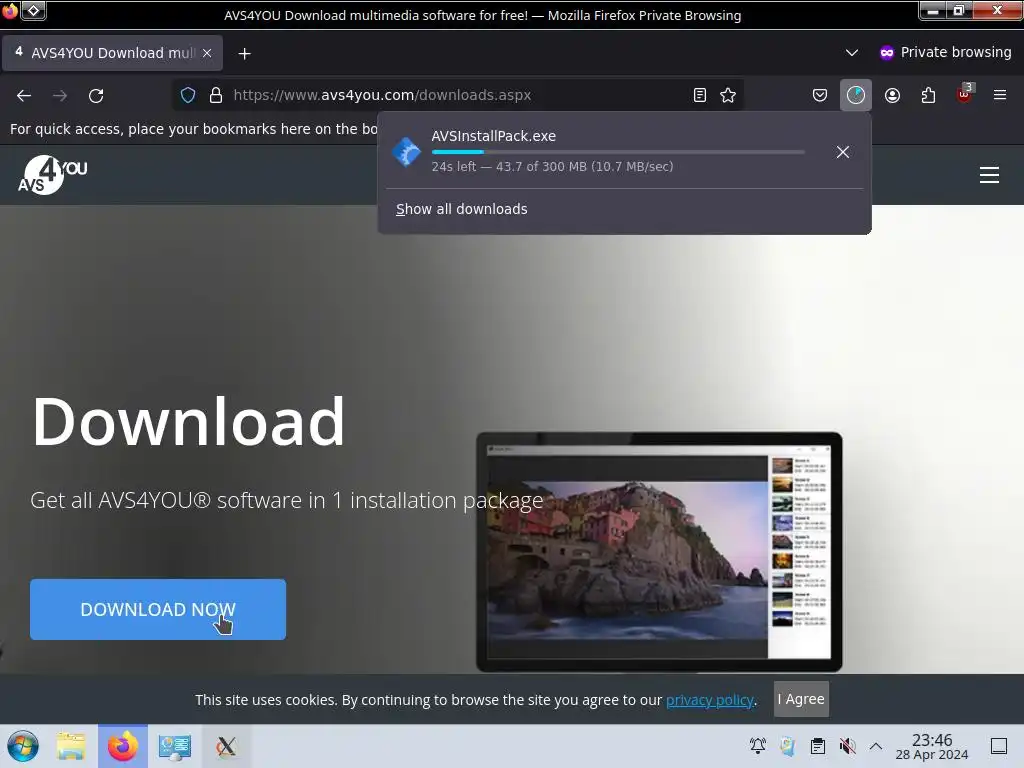Image resolution: width=1024 pixels, height=768 pixels.
Task: Reload the current page
Action: point(96,95)
